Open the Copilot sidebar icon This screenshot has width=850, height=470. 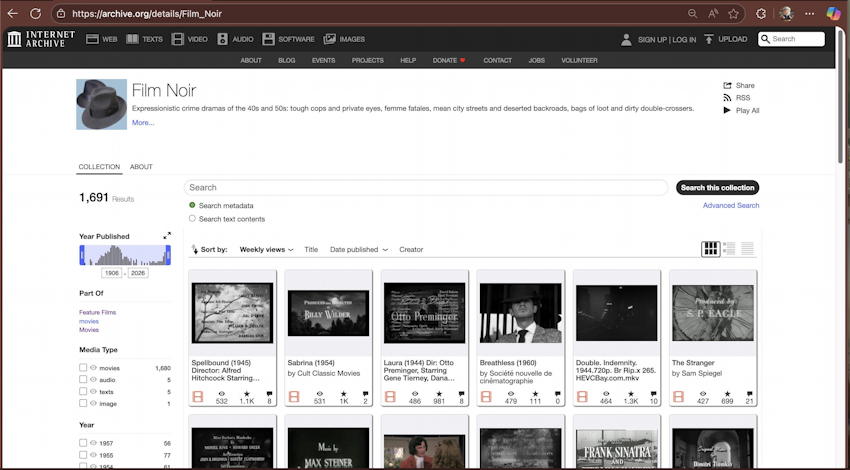coord(833,14)
